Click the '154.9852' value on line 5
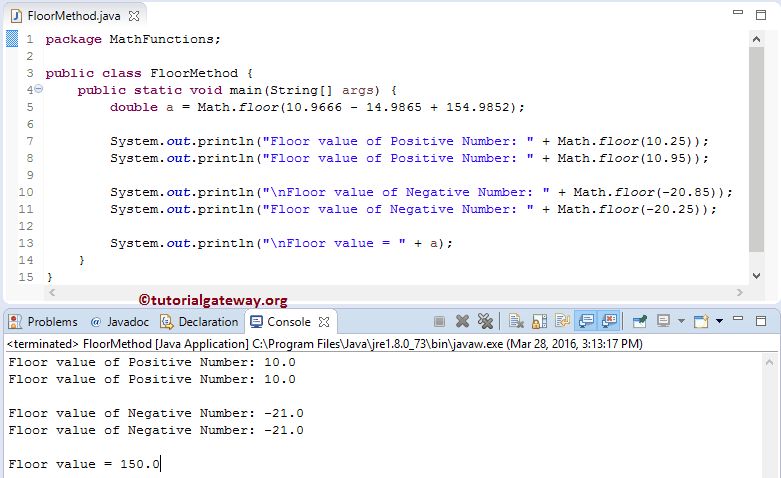The width and height of the screenshot is (781, 478). [478, 107]
